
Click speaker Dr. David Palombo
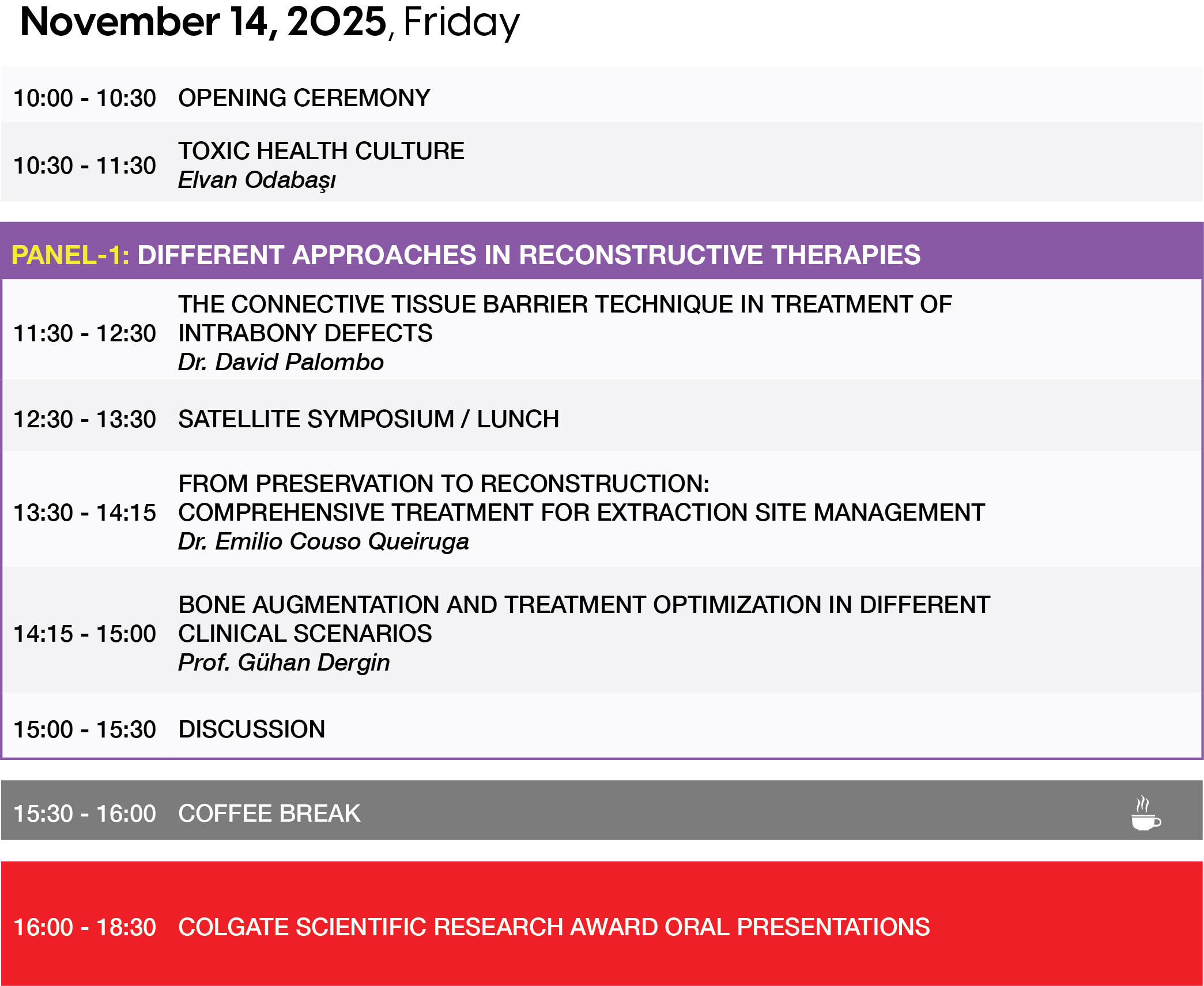pyautogui.click(x=281, y=362)
